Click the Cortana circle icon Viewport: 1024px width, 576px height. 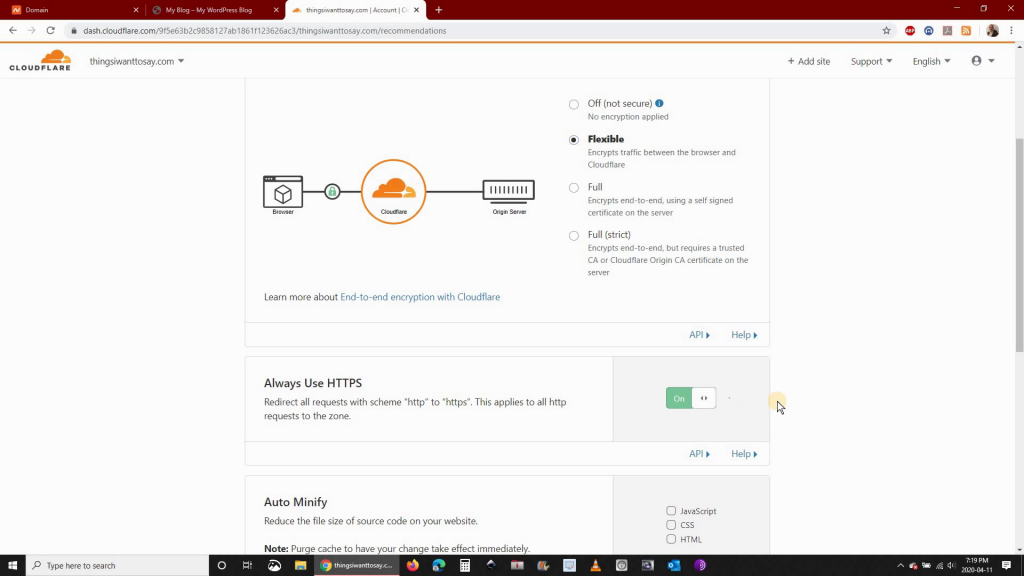[221, 566]
